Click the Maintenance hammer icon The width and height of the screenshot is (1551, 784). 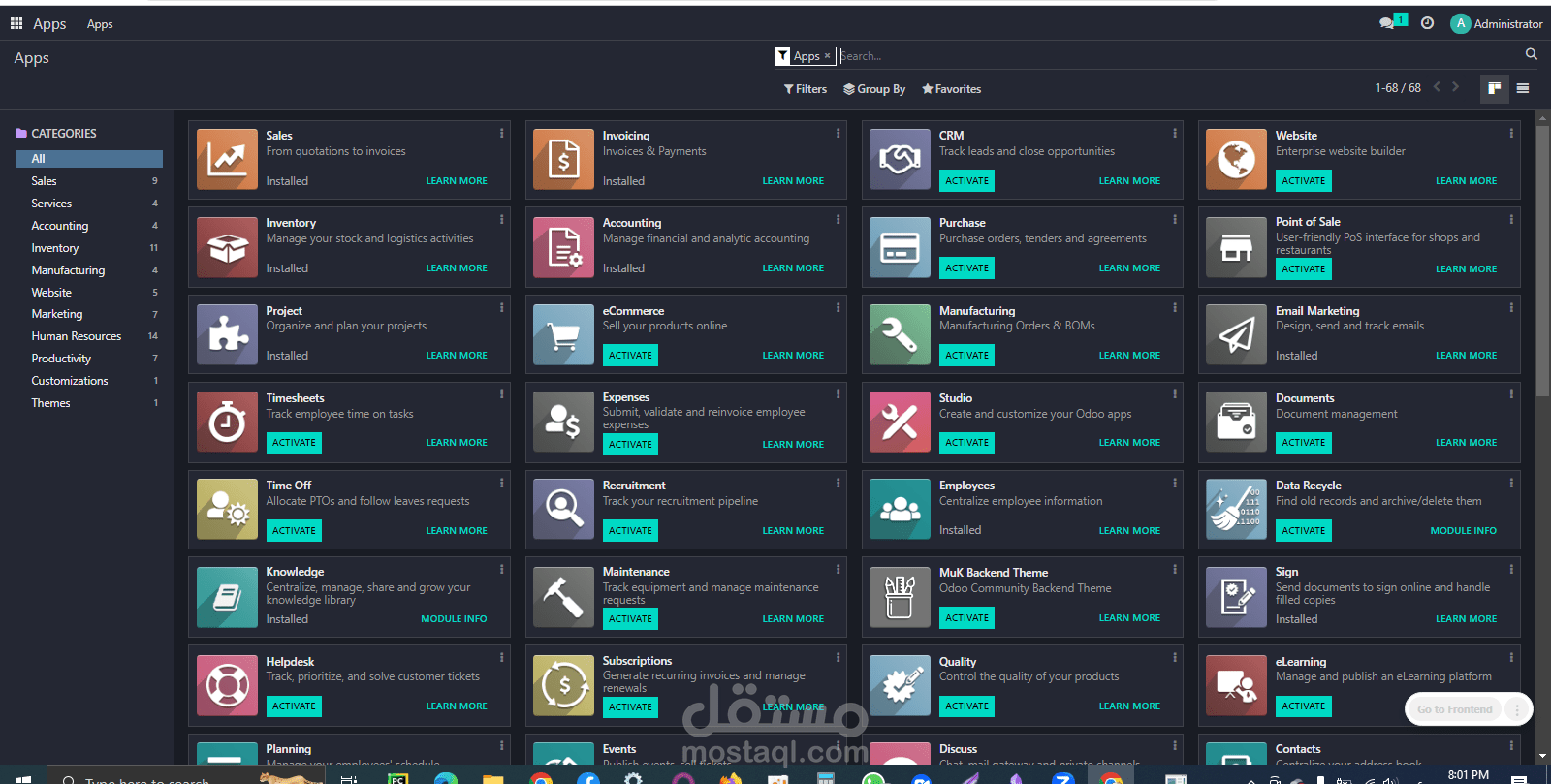(x=563, y=597)
